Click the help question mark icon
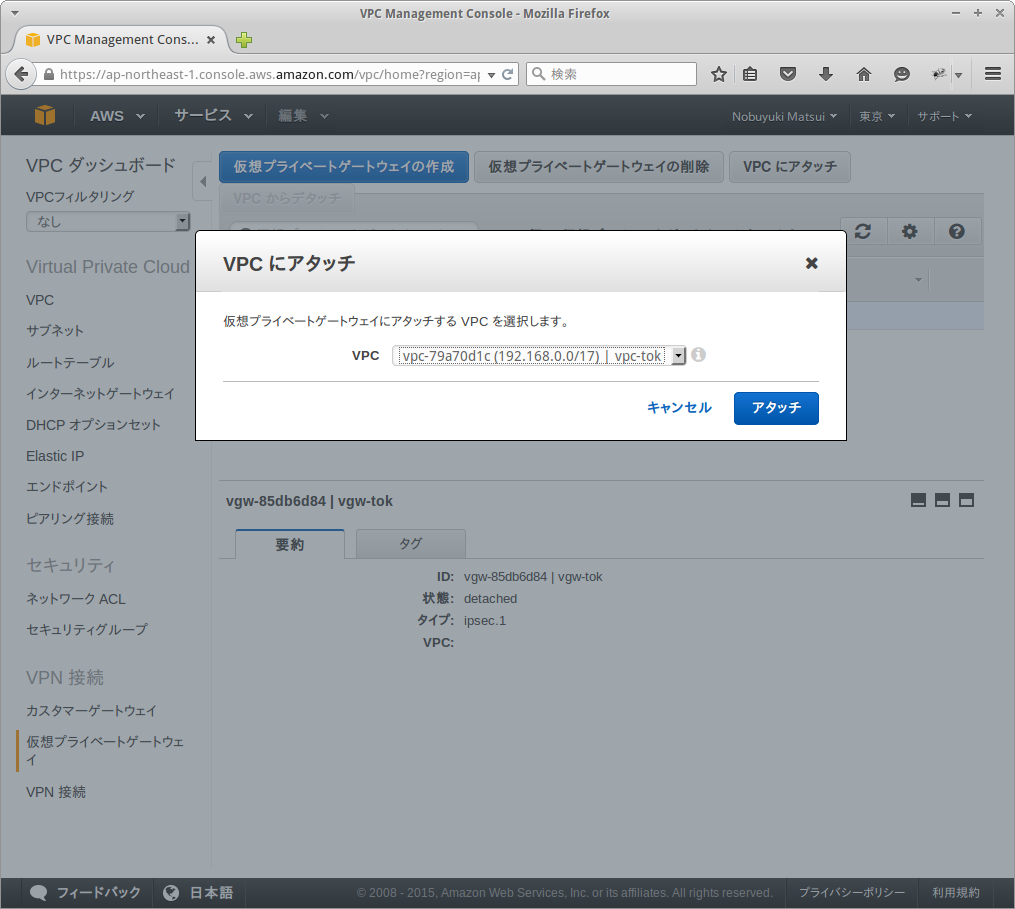 click(957, 231)
